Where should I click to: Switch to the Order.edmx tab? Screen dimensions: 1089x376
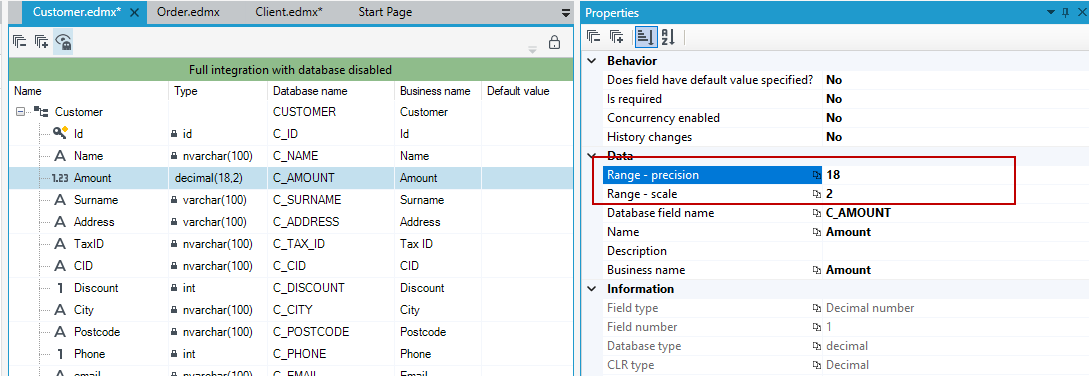(188, 13)
